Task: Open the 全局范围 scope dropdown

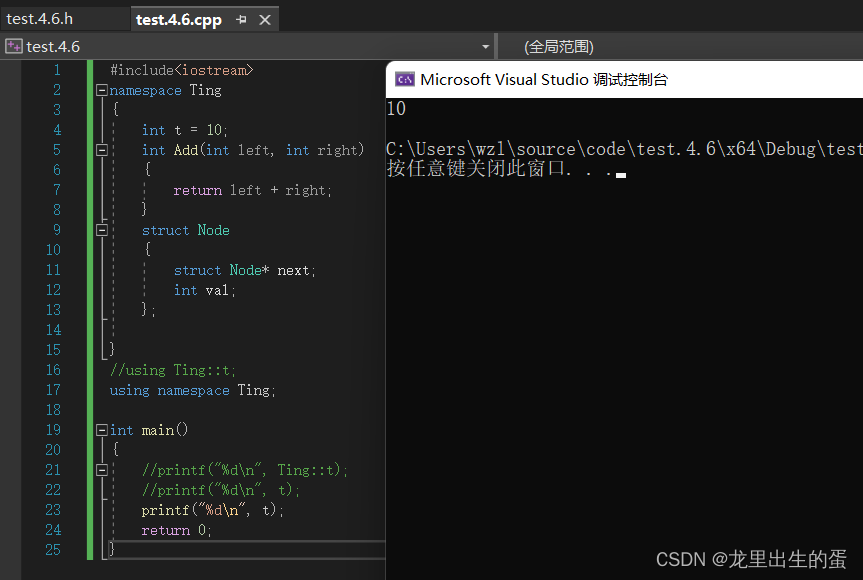Action: 558,47
